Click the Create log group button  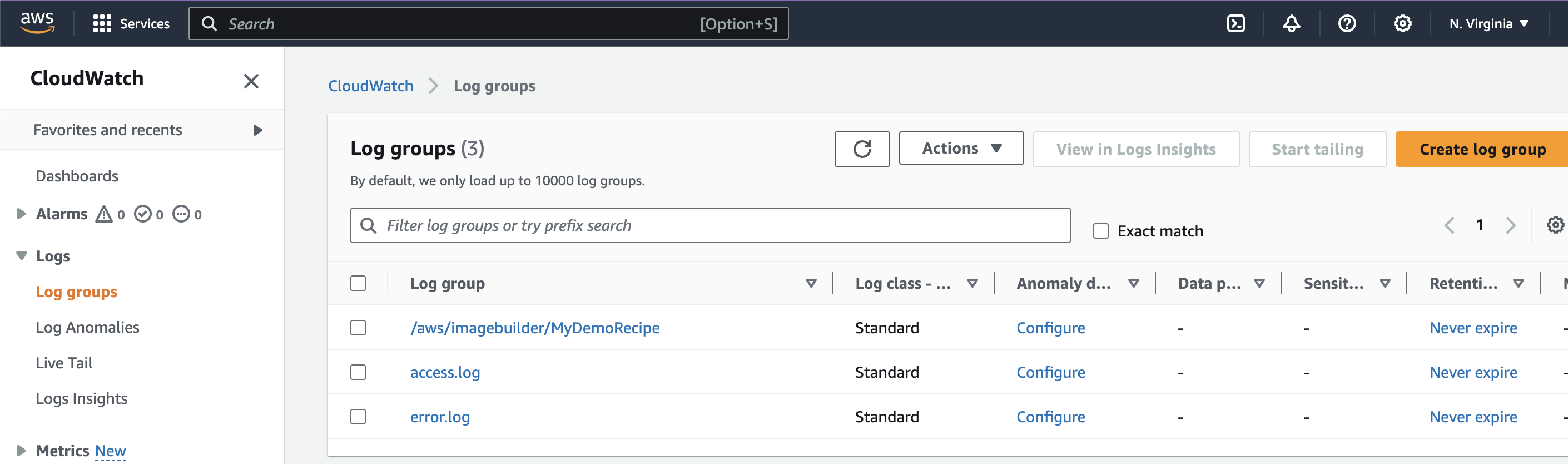point(1482,149)
